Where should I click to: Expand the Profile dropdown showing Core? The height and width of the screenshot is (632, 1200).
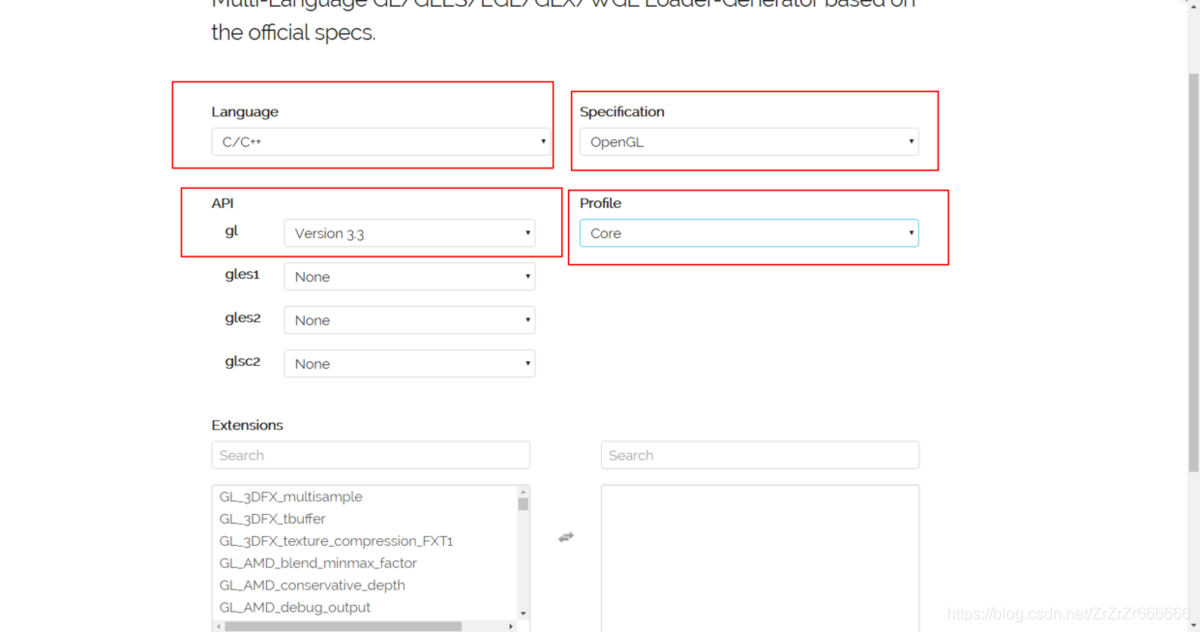749,233
